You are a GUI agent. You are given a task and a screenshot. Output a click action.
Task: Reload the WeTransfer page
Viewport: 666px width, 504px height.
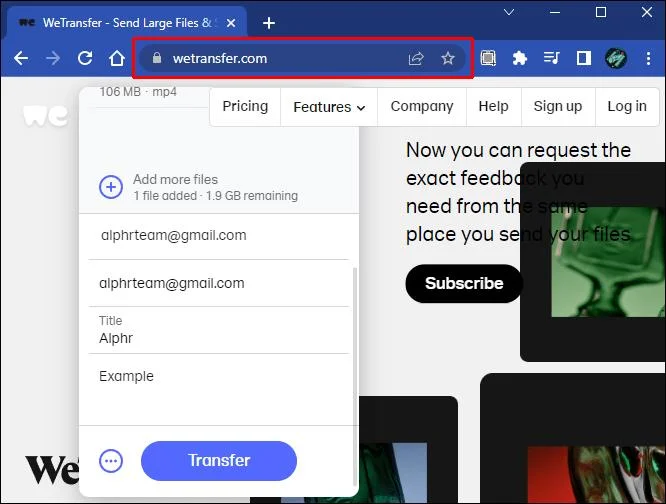click(x=85, y=58)
